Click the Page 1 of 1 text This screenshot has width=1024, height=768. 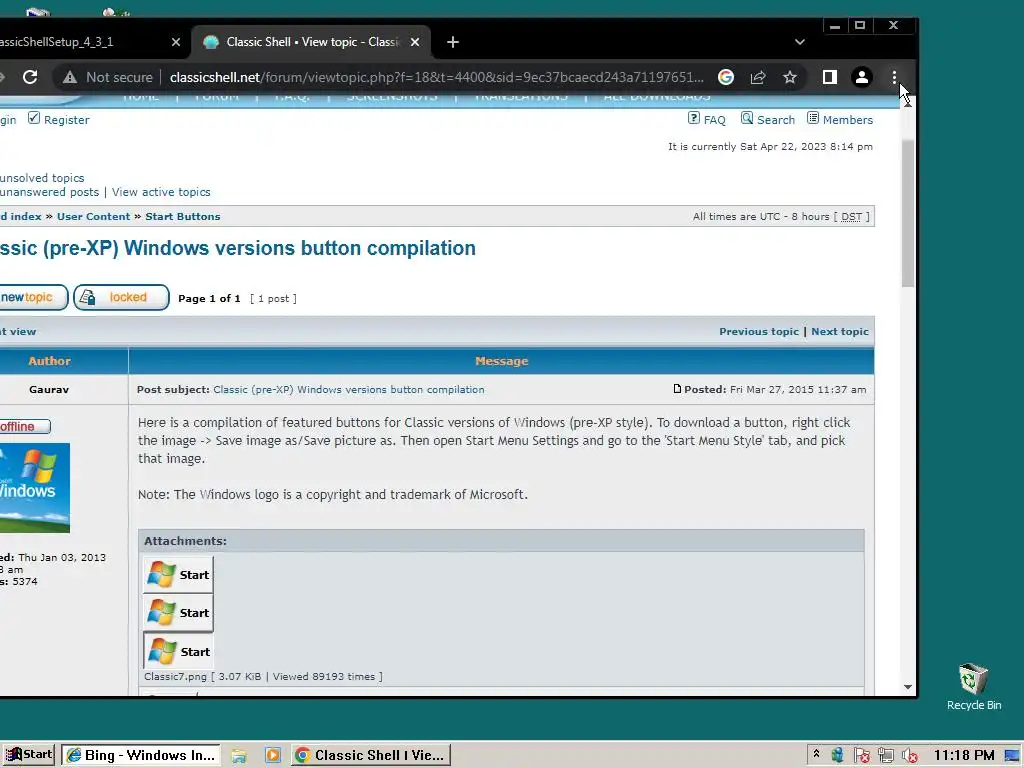click(209, 298)
